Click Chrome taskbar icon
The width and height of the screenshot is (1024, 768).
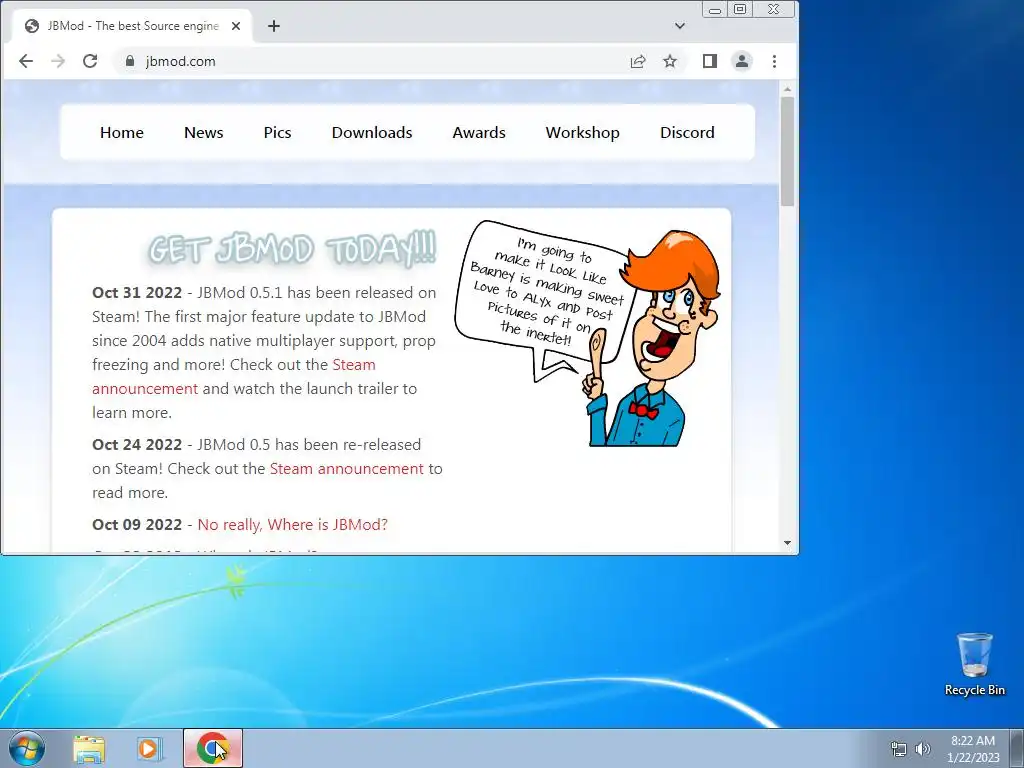point(213,748)
